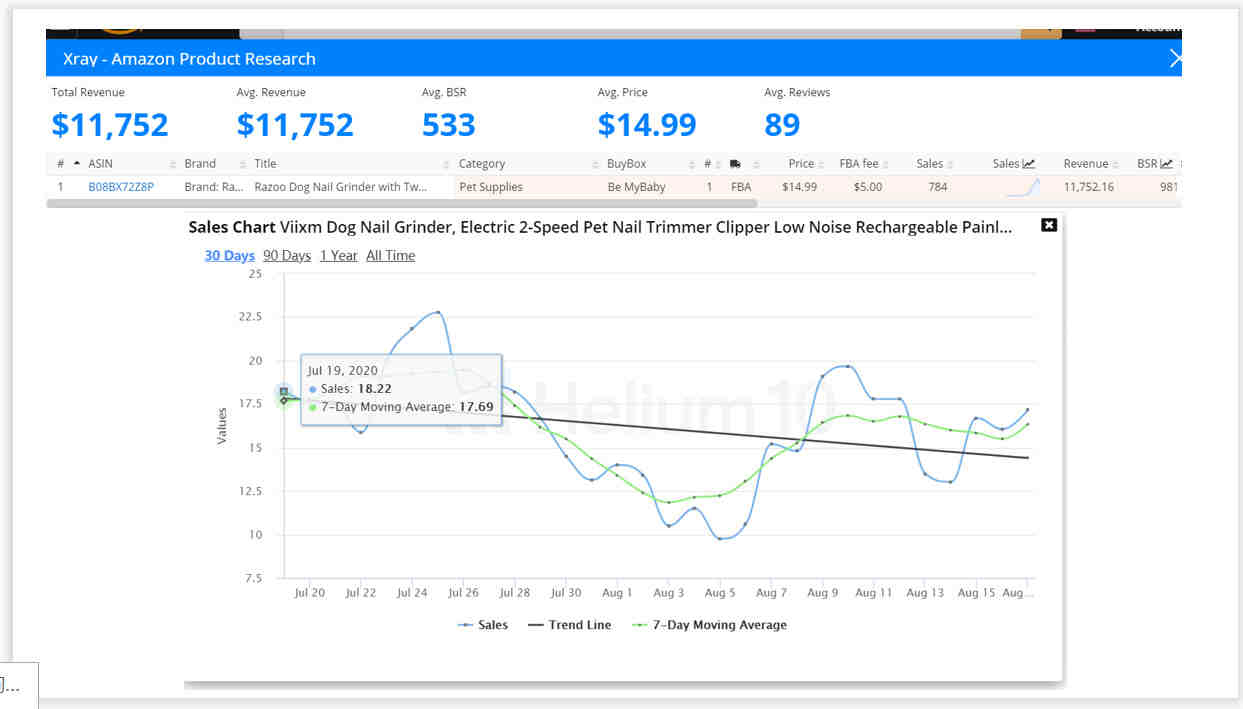The image size is (1243, 709).
Task: Close the Sales Chart popup
Action: (x=1049, y=225)
